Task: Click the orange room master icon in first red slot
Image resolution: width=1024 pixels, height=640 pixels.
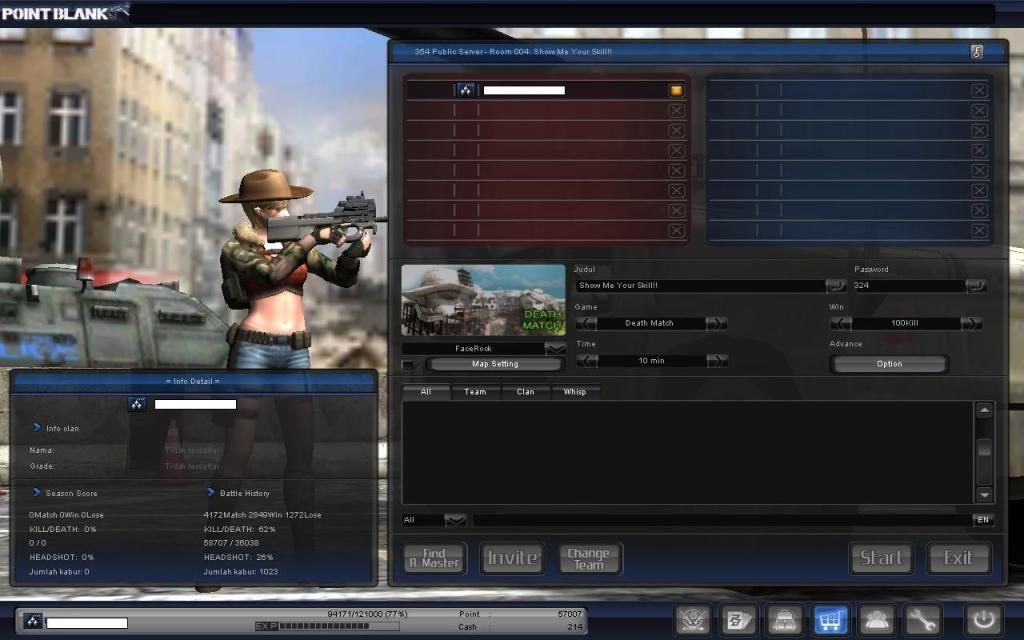Action: point(677,90)
